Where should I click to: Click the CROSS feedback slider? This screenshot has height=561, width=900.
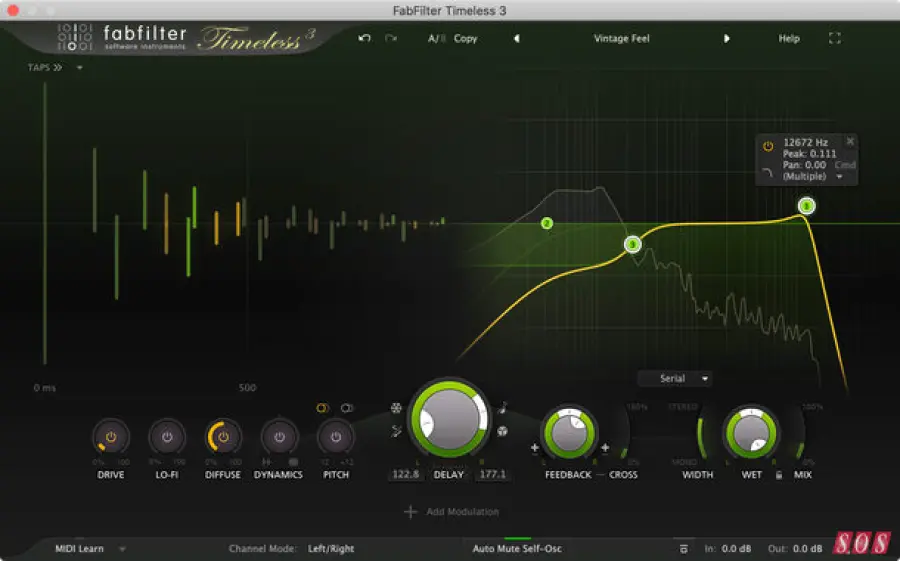[x=626, y=434]
